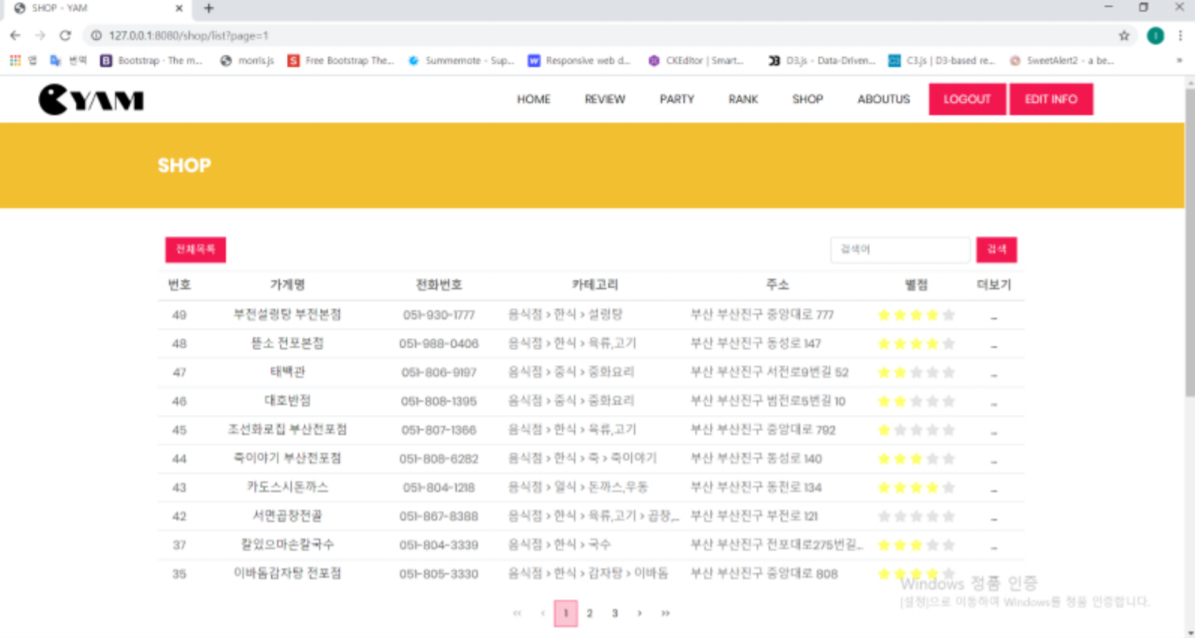
Task: Click the red 검색 search button
Action: [996, 249]
